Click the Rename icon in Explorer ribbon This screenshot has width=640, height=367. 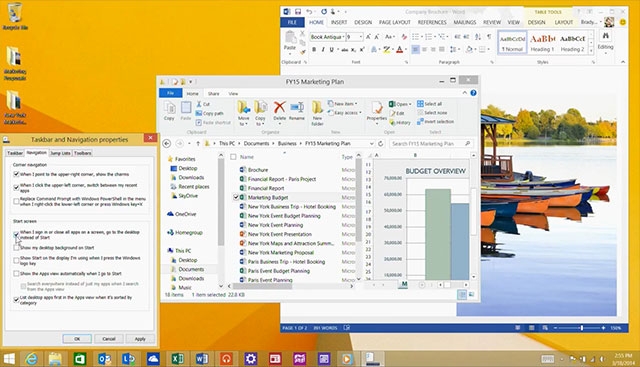[x=297, y=111]
